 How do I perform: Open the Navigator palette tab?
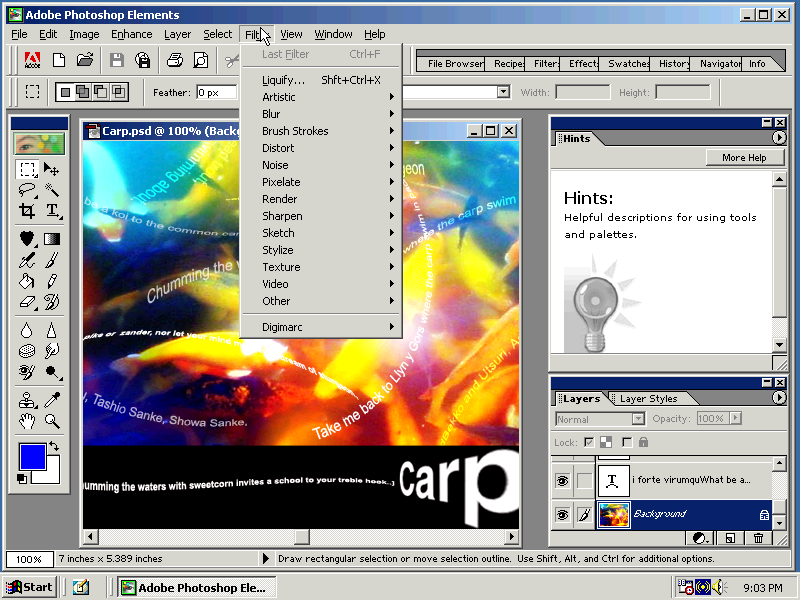coord(720,64)
